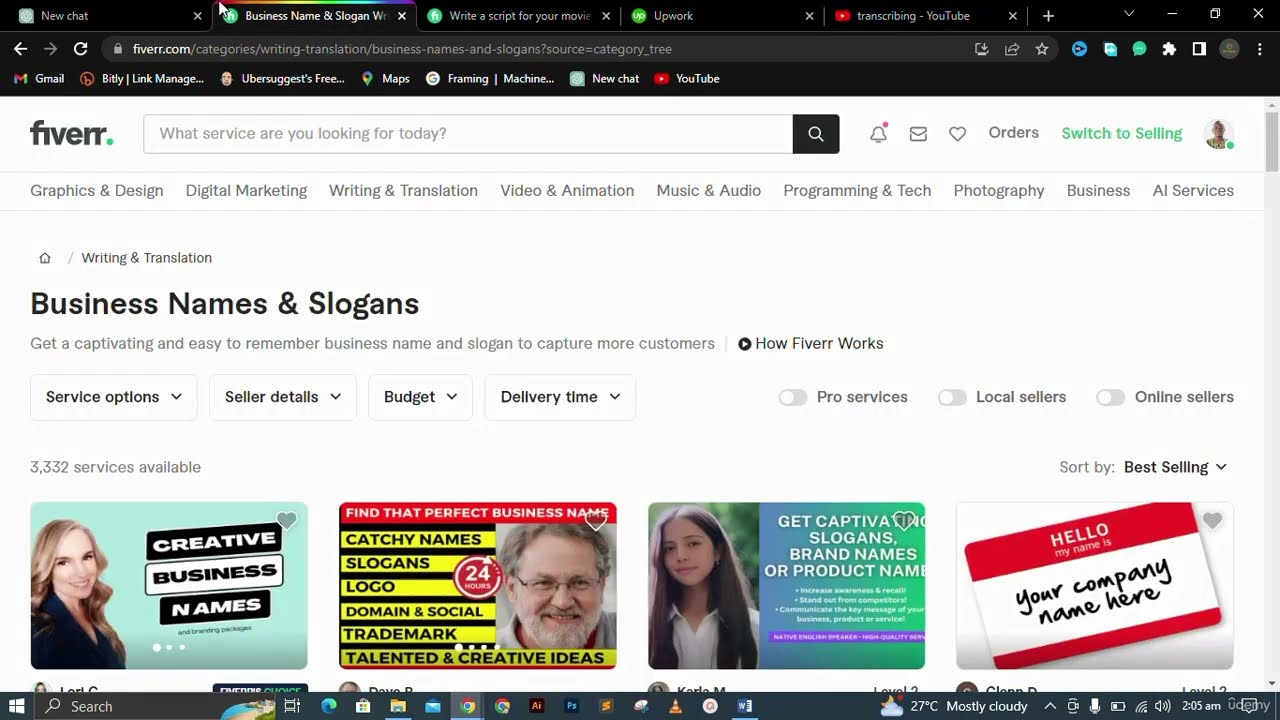Click the browser address bar URL

click(402, 49)
